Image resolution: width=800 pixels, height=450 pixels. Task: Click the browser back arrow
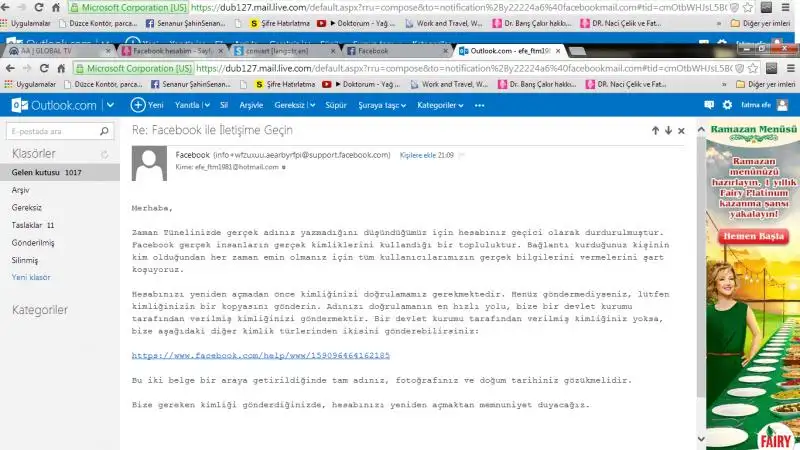[x=11, y=68]
